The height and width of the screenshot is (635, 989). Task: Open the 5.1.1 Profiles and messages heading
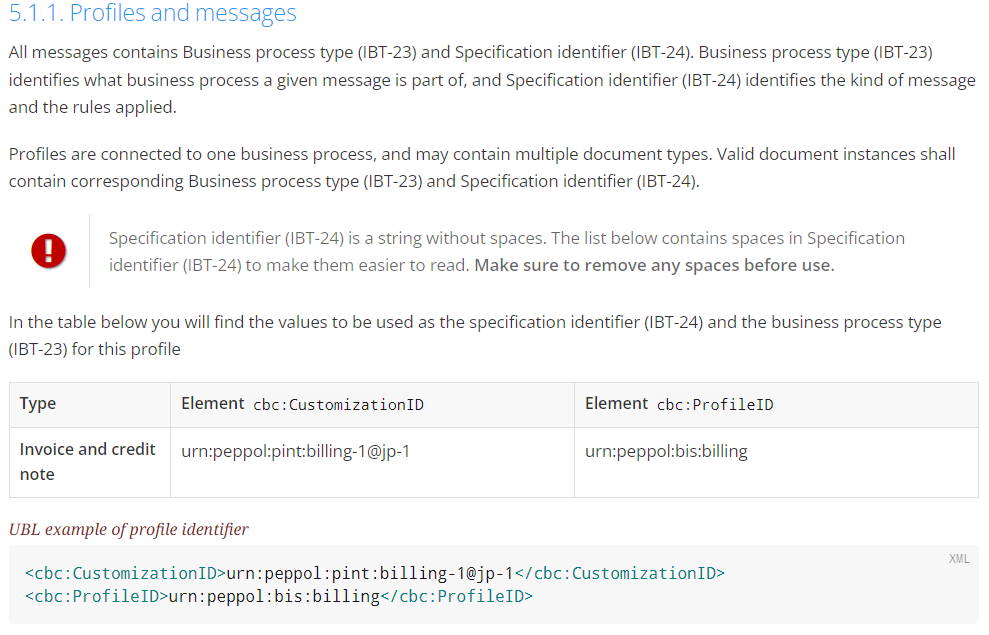point(153,13)
